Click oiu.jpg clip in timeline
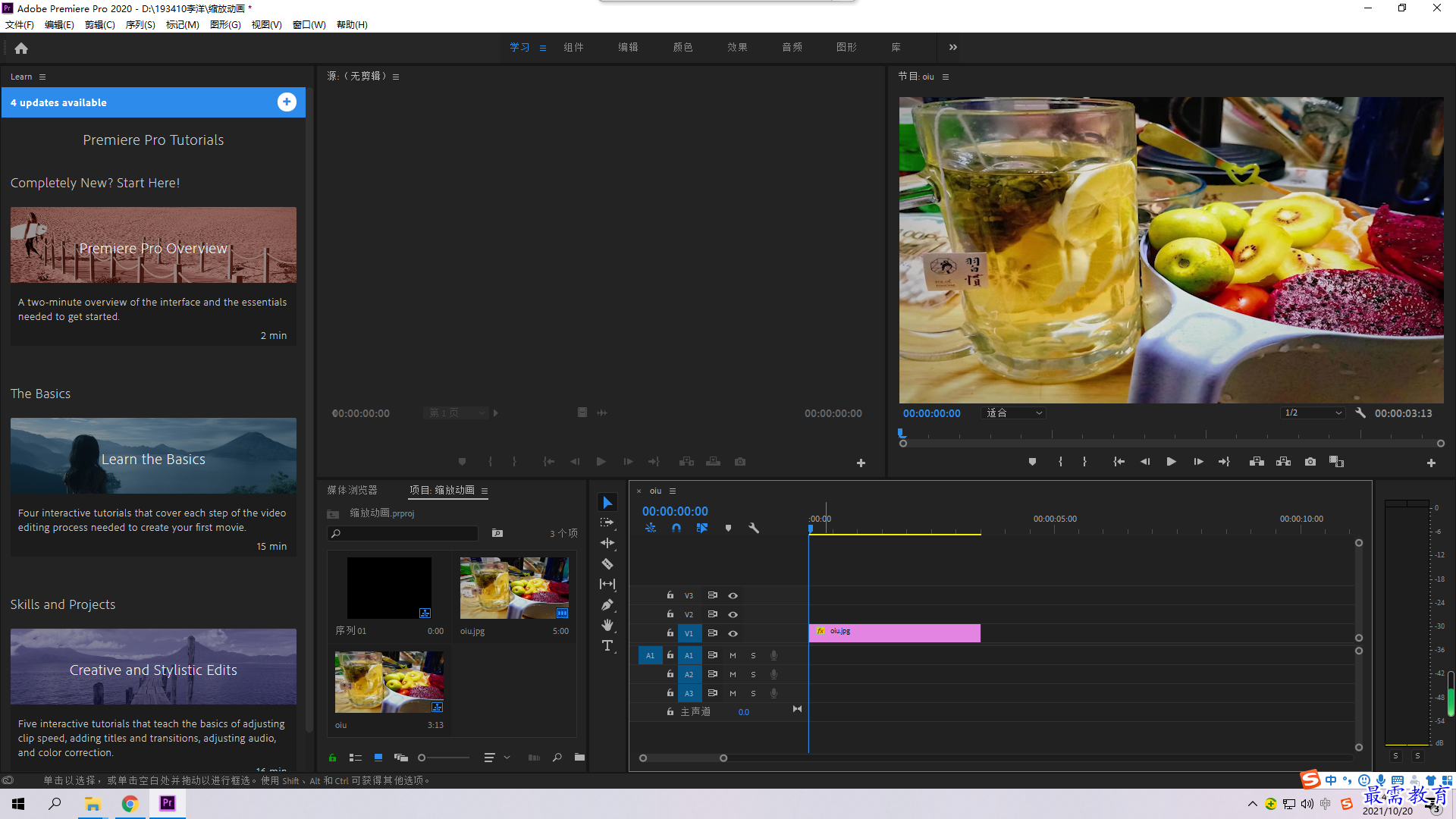1456x819 pixels. click(x=895, y=633)
